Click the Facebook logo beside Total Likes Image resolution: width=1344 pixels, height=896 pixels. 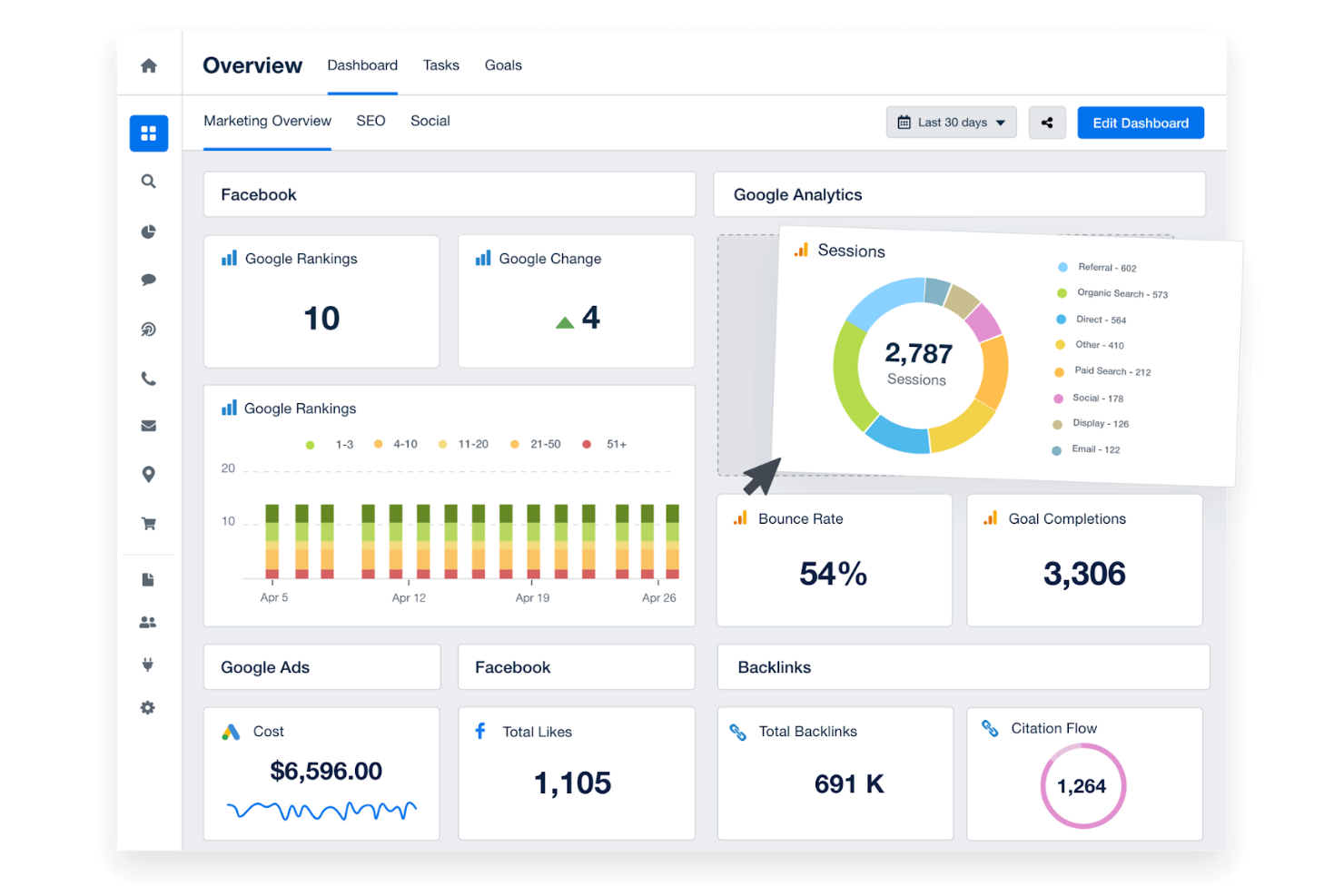(x=480, y=731)
